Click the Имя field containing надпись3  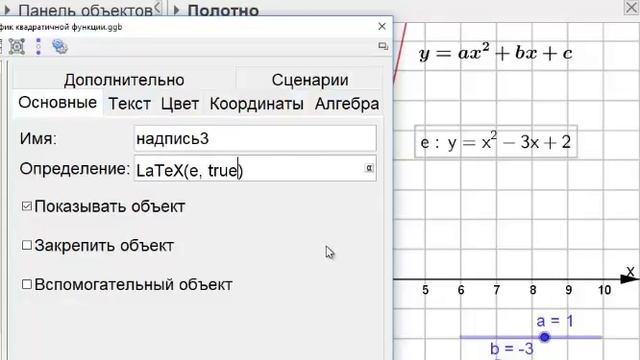pos(255,139)
